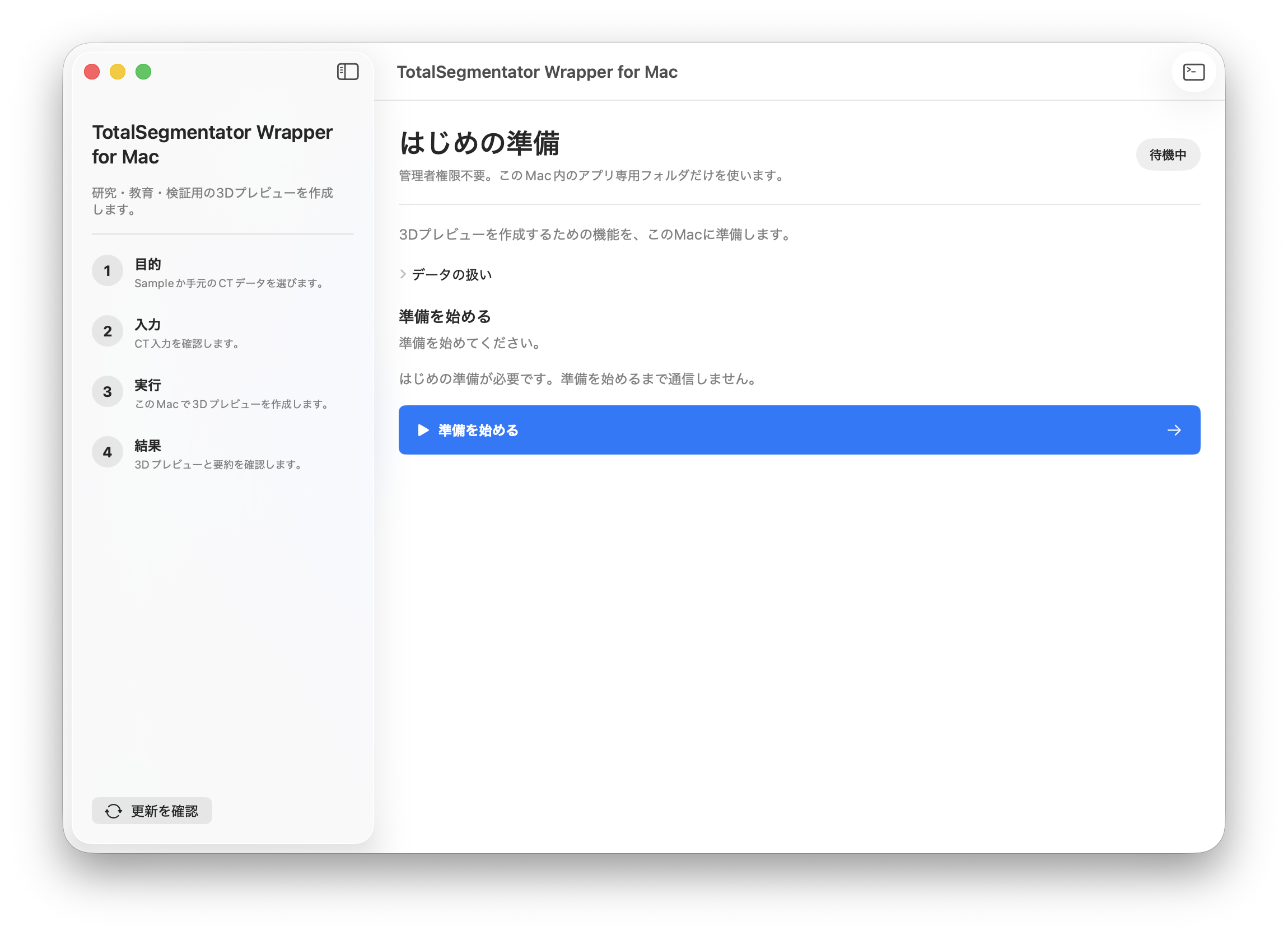Click the 管理者権限不要 subtitle text
Viewport: 1288px width, 936px height.
pos(593,176)
